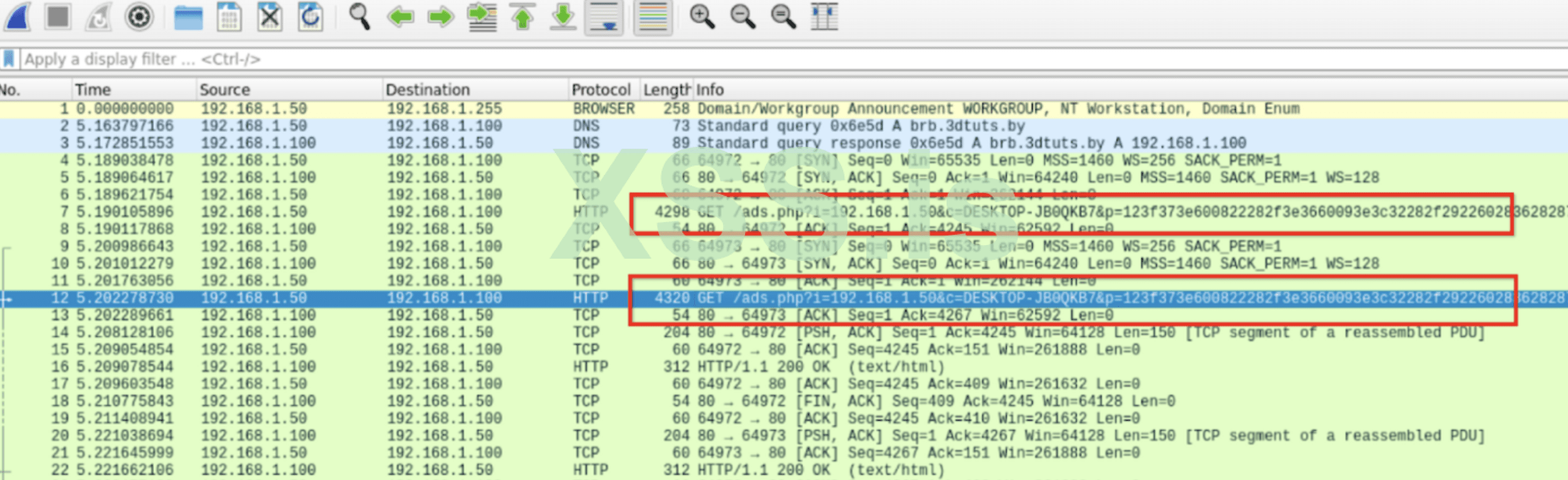Find a packet with the magnifier icon
The height and width of the screenshot is (480, 1568).
359,16
